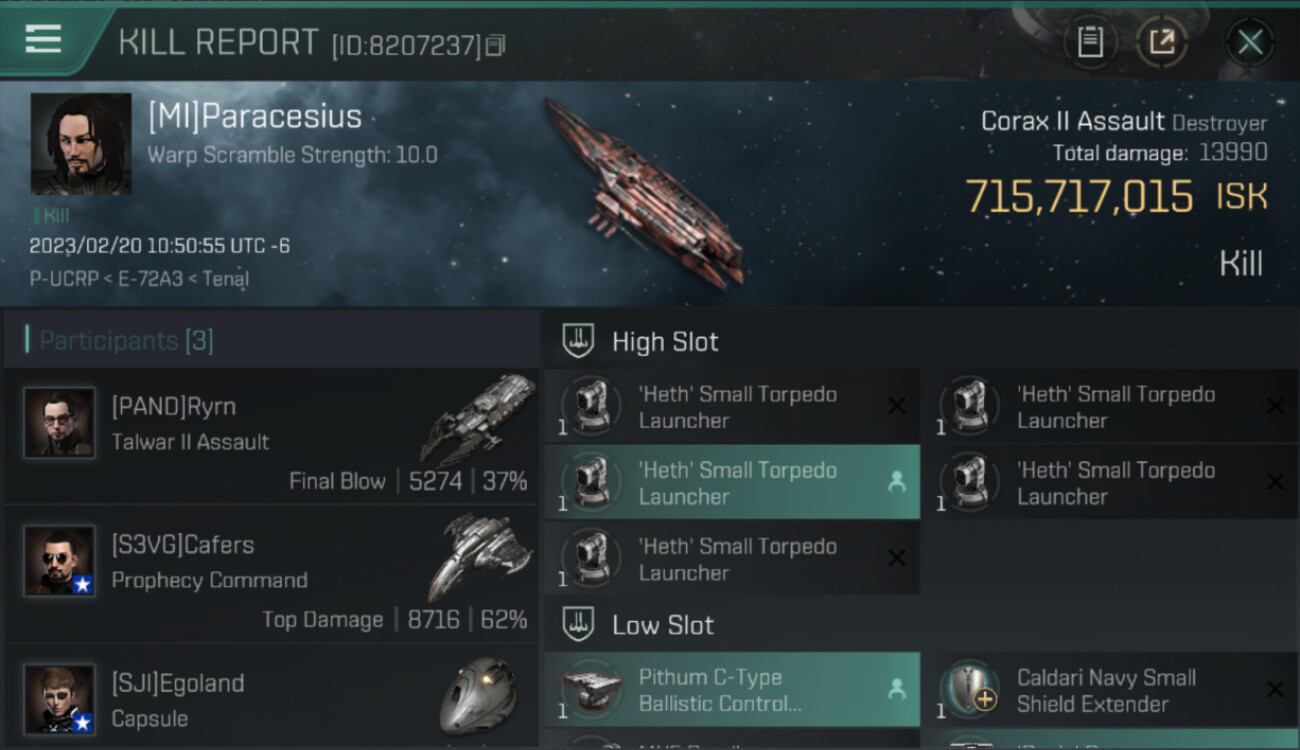
Task: Open Cafers' pilot portrait
Action: (59, 561)
